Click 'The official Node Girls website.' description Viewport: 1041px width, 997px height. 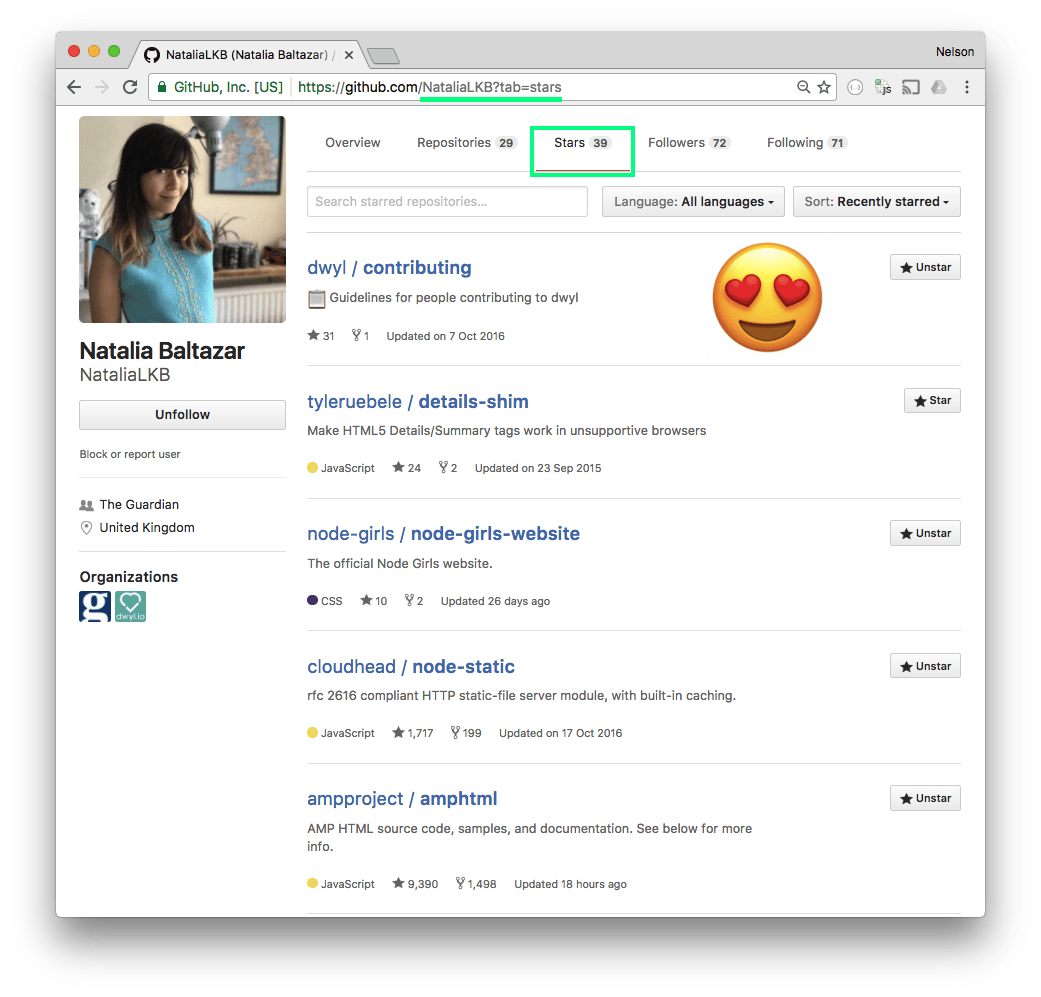click(x=400, y=564)
